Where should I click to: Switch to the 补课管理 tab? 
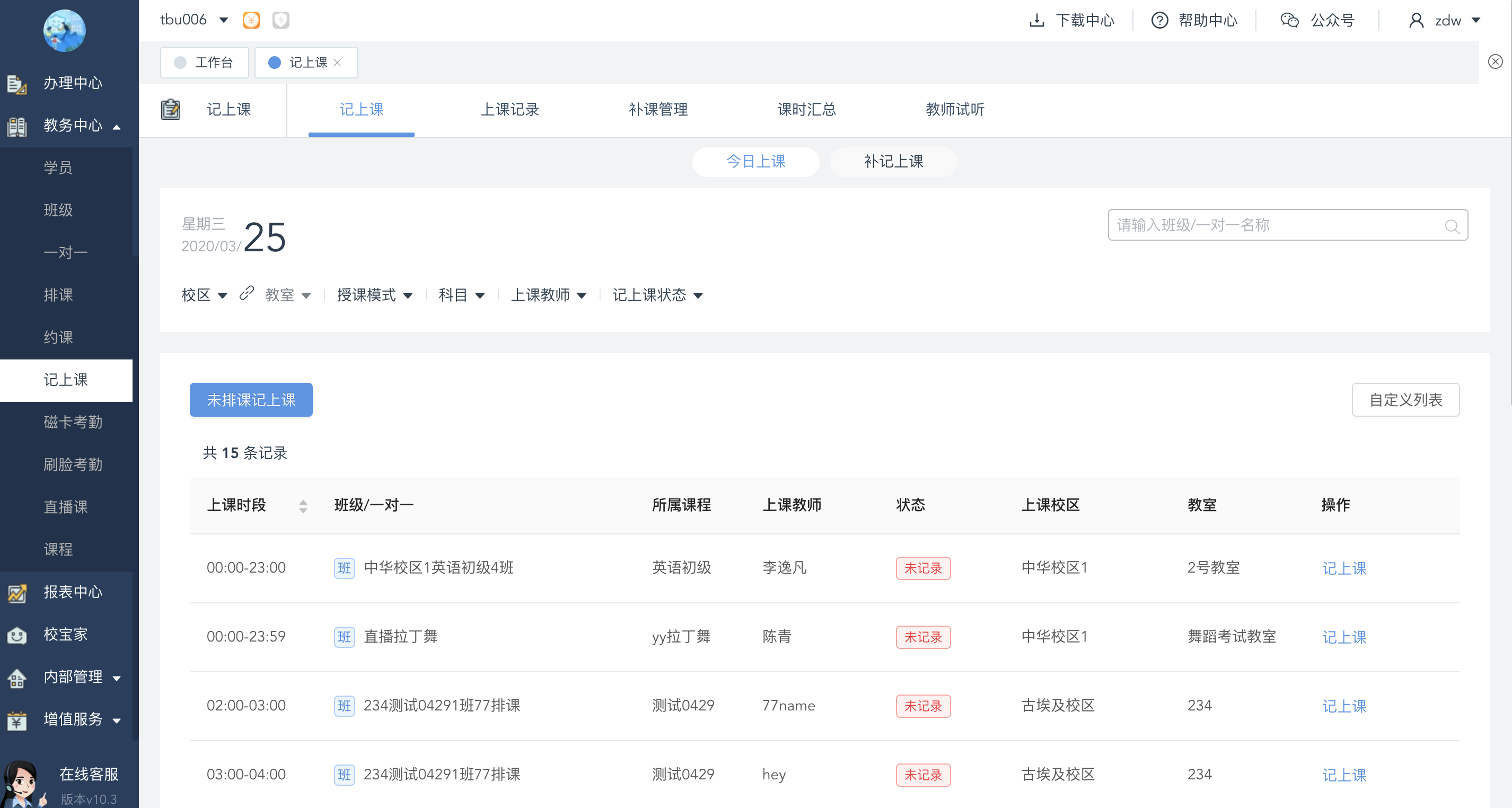(658, 109)
